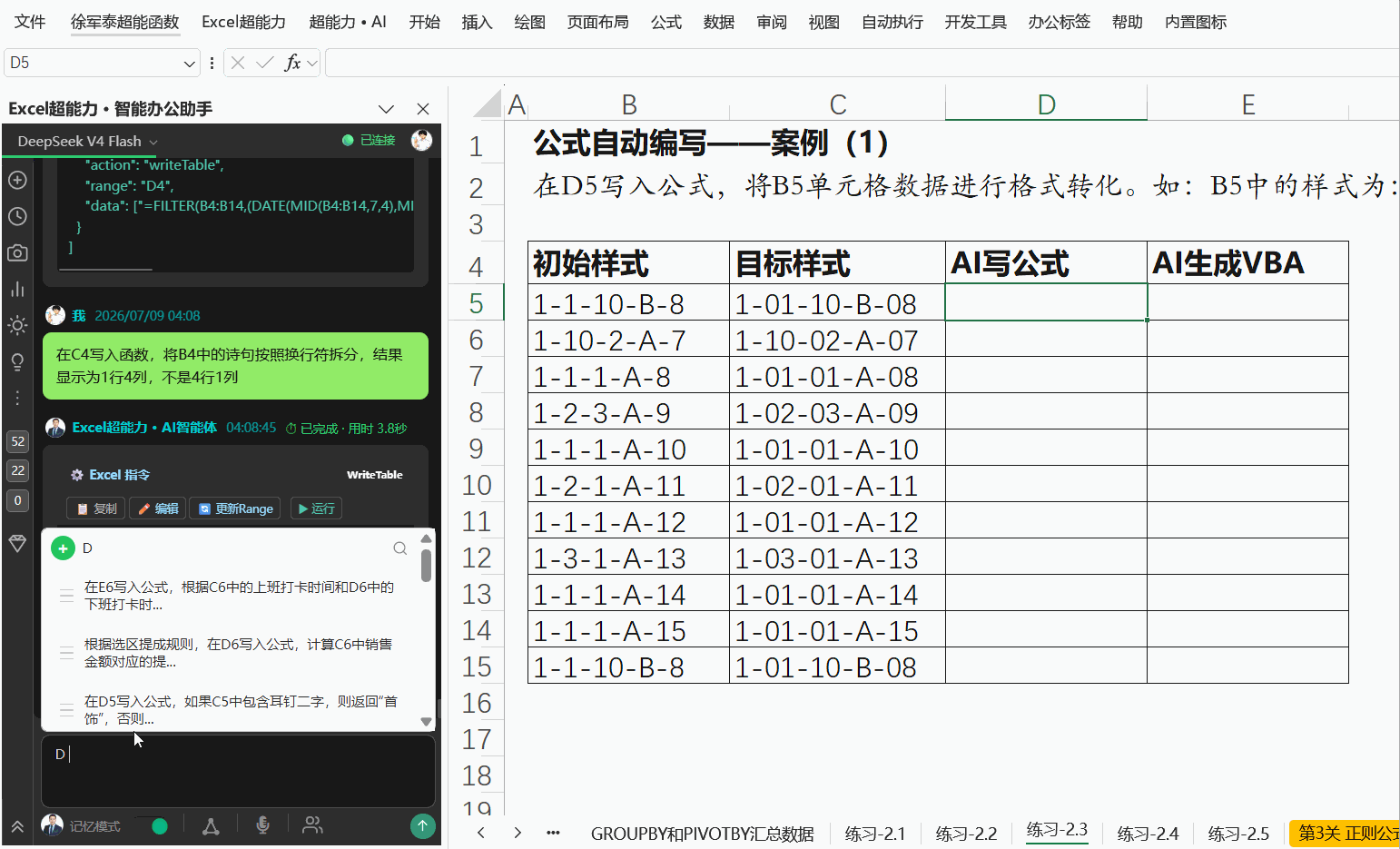Viewport: 1400px width, 849px height.
Task: Click the user avatar at panel top right
Action: pos(421,140)
